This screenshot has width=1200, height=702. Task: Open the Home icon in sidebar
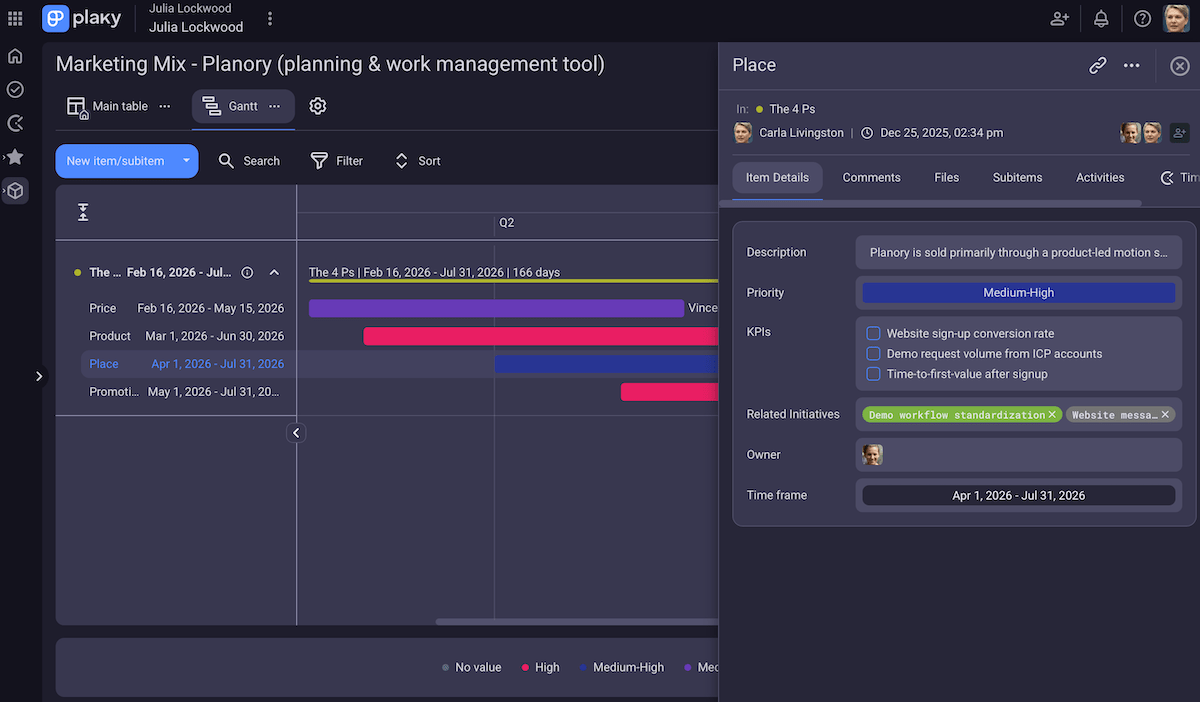15,56
